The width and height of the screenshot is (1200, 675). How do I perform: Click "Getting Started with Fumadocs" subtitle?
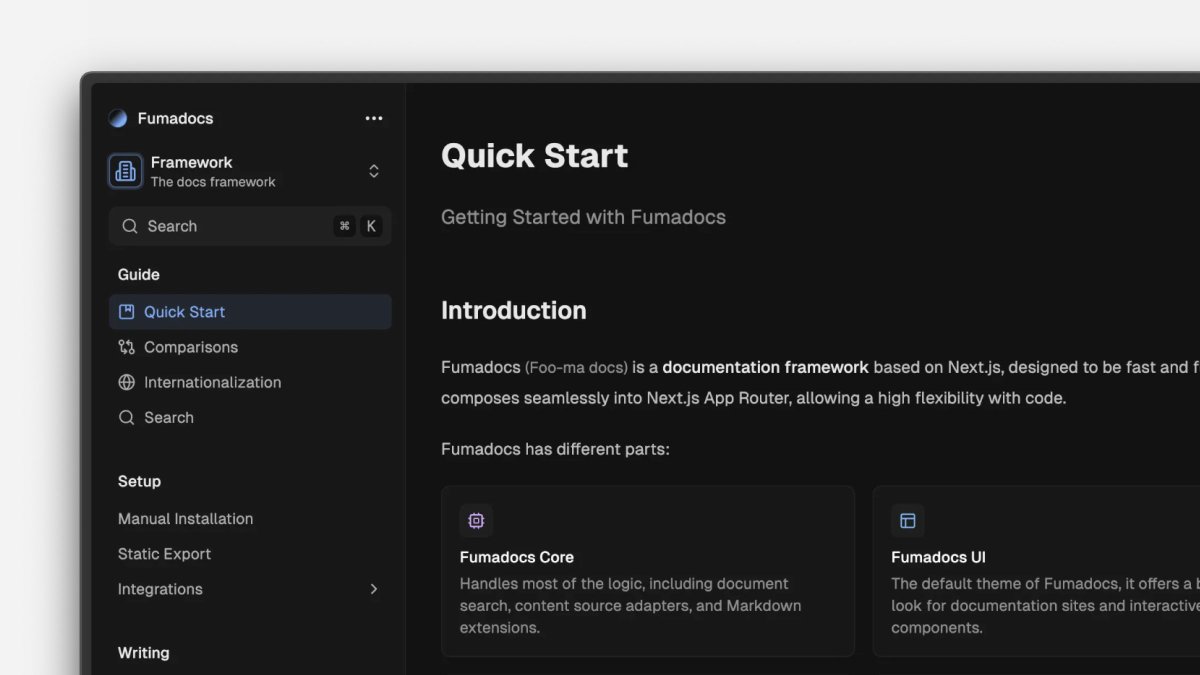click(x=584, y=217)
